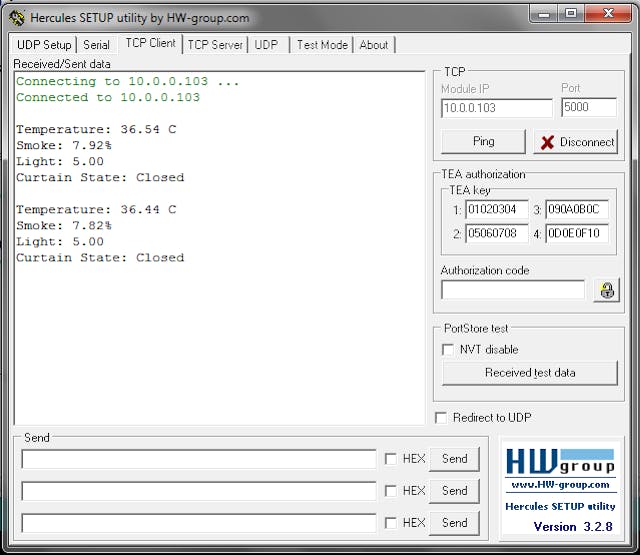Click the first Send text field

(199, 459)
